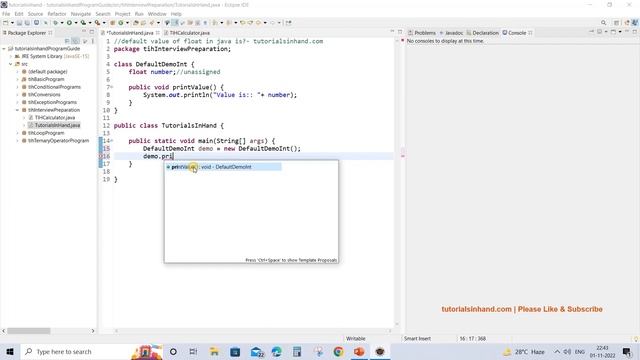Select the TutorialsInHand.java editor tab
Viewport: 640px width, 360px height.
coord(129,33)
